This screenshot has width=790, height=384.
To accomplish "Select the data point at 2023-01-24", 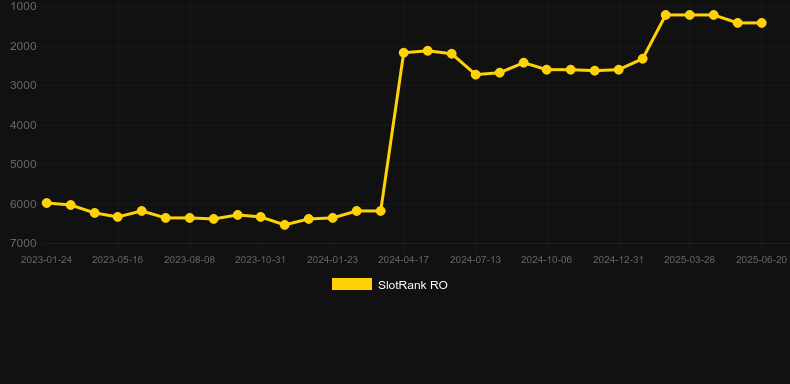I will [46, 203].
